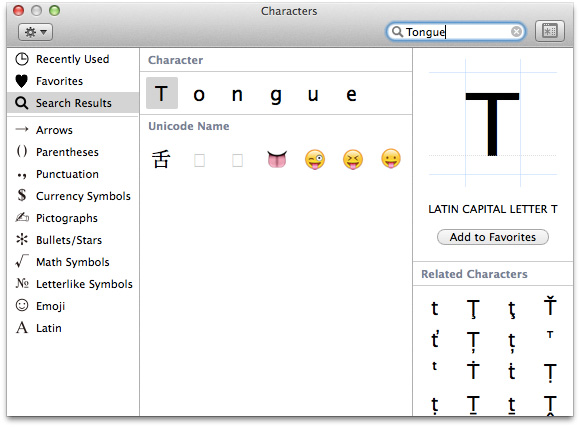
Task: Click into the Tongue search field
Action: coord(455,32)
